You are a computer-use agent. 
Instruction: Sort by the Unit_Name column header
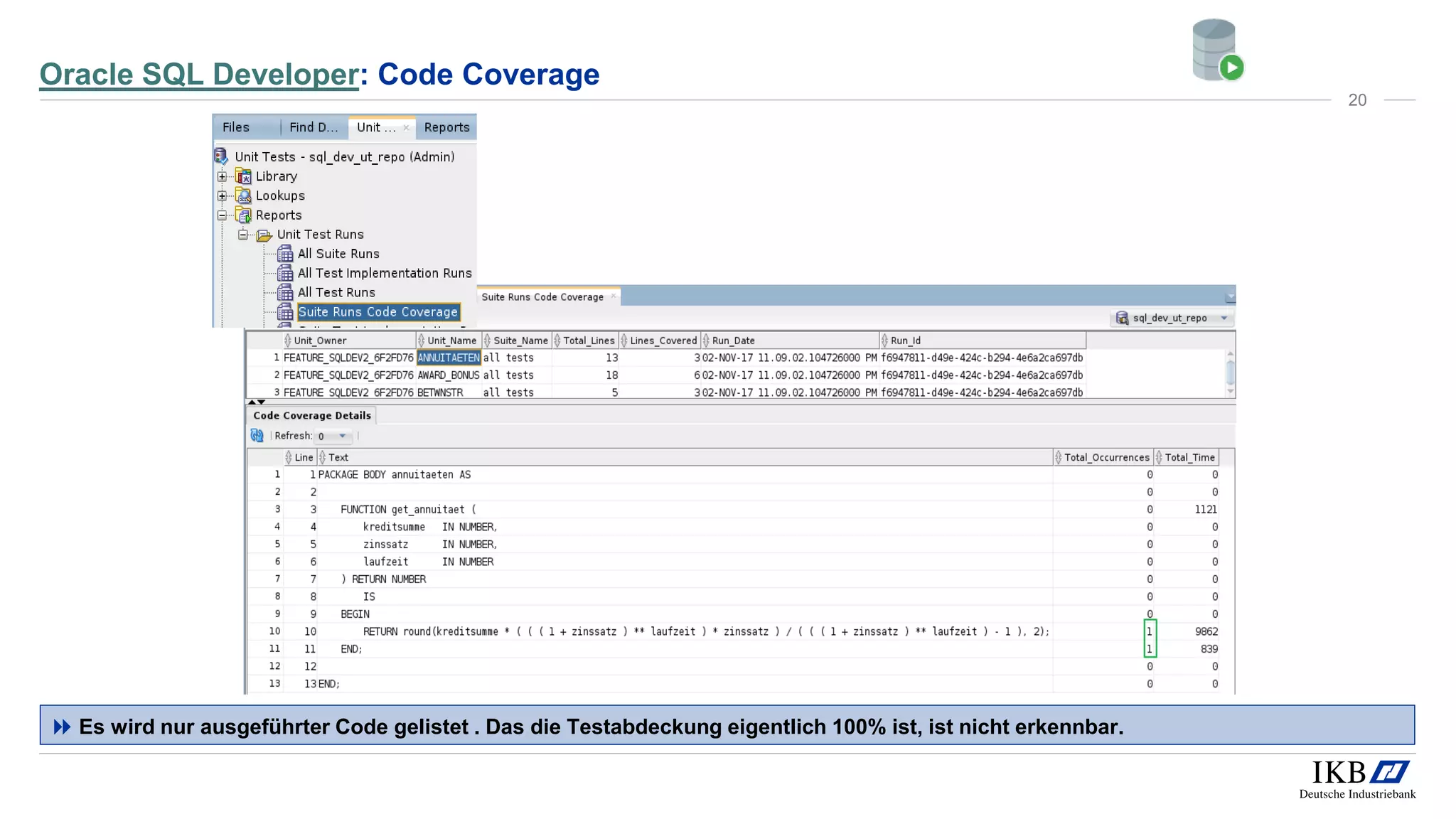[x=449, y=341]
